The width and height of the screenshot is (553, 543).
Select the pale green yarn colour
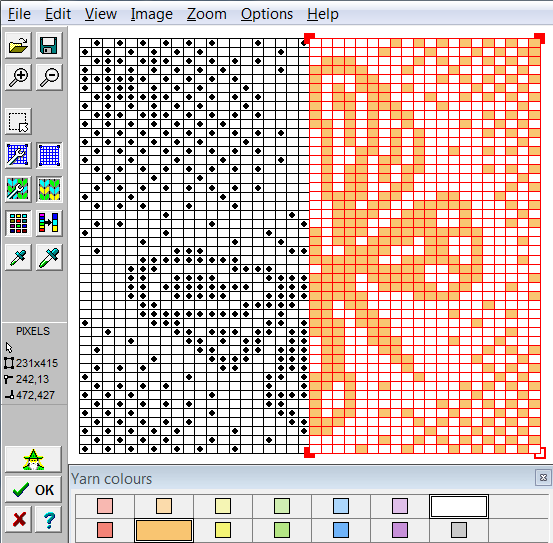(282, 506)
